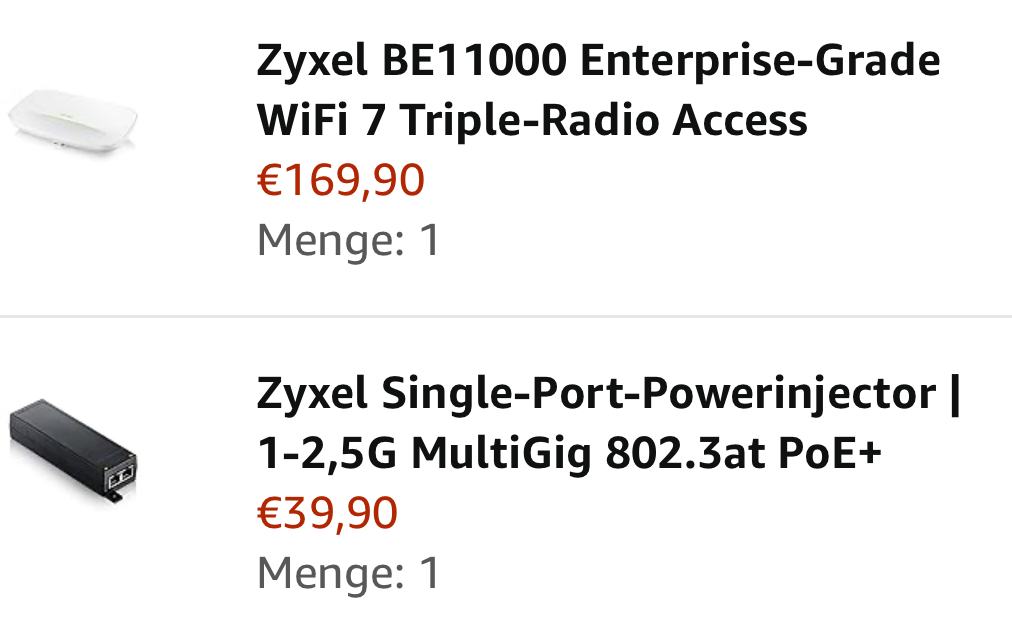The width and height of the screenshot is (1012, 621).
Task: Open the white Zyxel access point thumbnail
Action: point(73,118)
